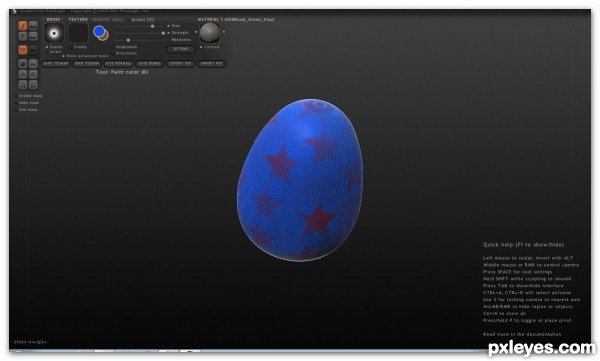Click the Strength slider handle
The image size is (600, 361).
[163, 33]
